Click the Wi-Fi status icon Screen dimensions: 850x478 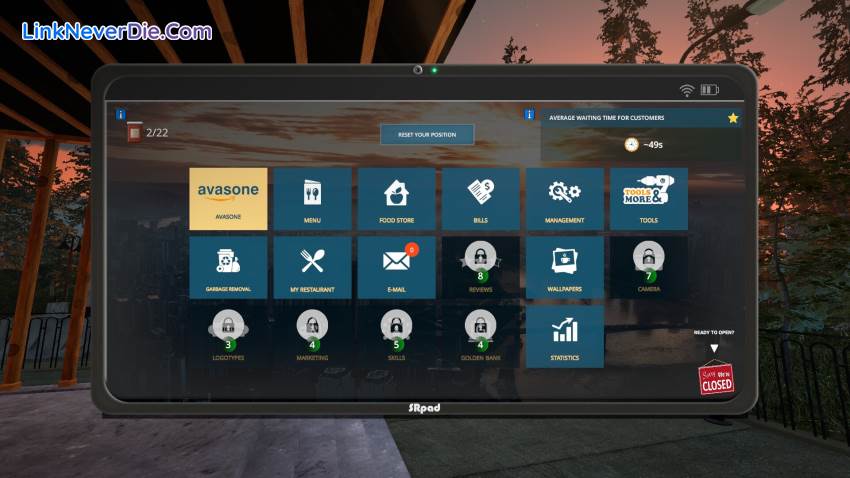point(686,90)
